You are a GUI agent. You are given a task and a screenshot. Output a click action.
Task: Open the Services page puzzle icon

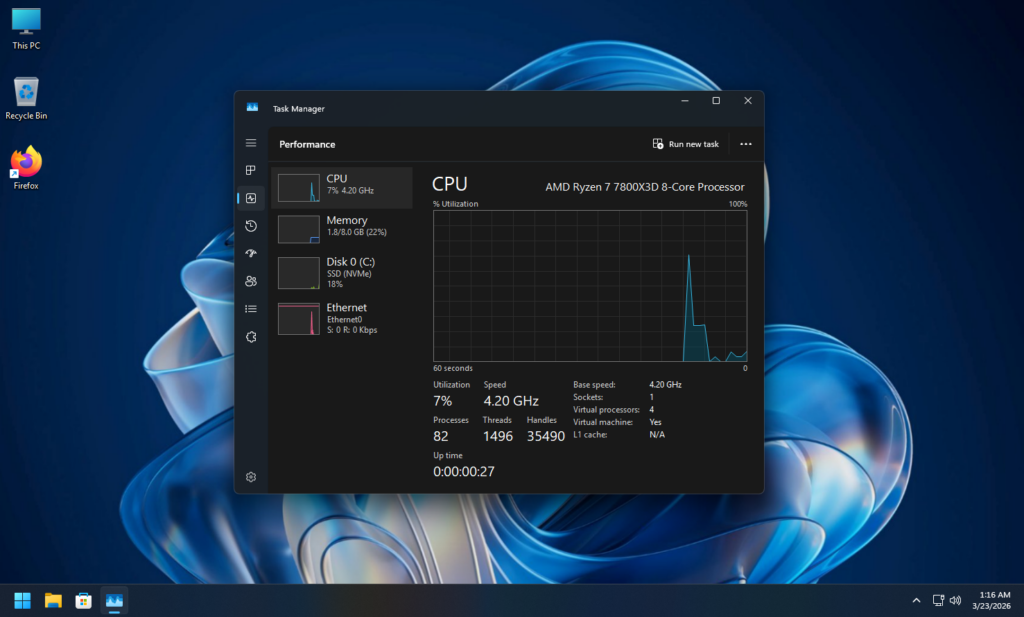(x=251, y=337)
